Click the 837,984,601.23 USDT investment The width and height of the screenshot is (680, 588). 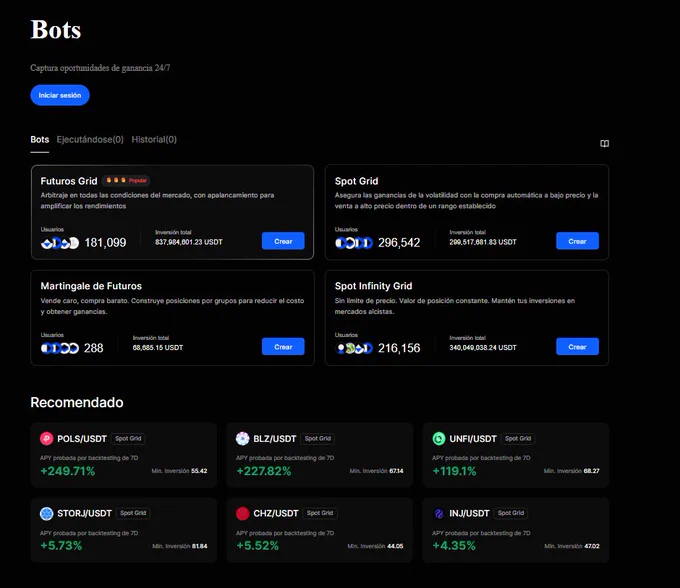tap(189, 242)
